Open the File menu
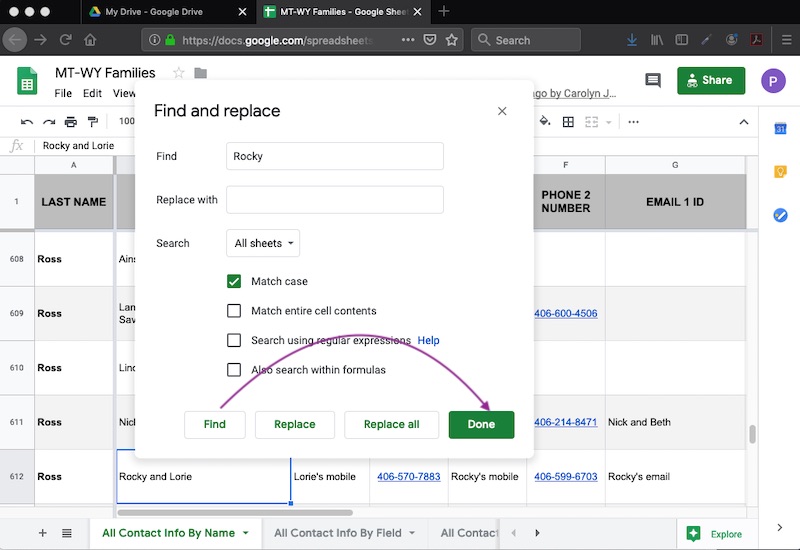 coord(63,93)
